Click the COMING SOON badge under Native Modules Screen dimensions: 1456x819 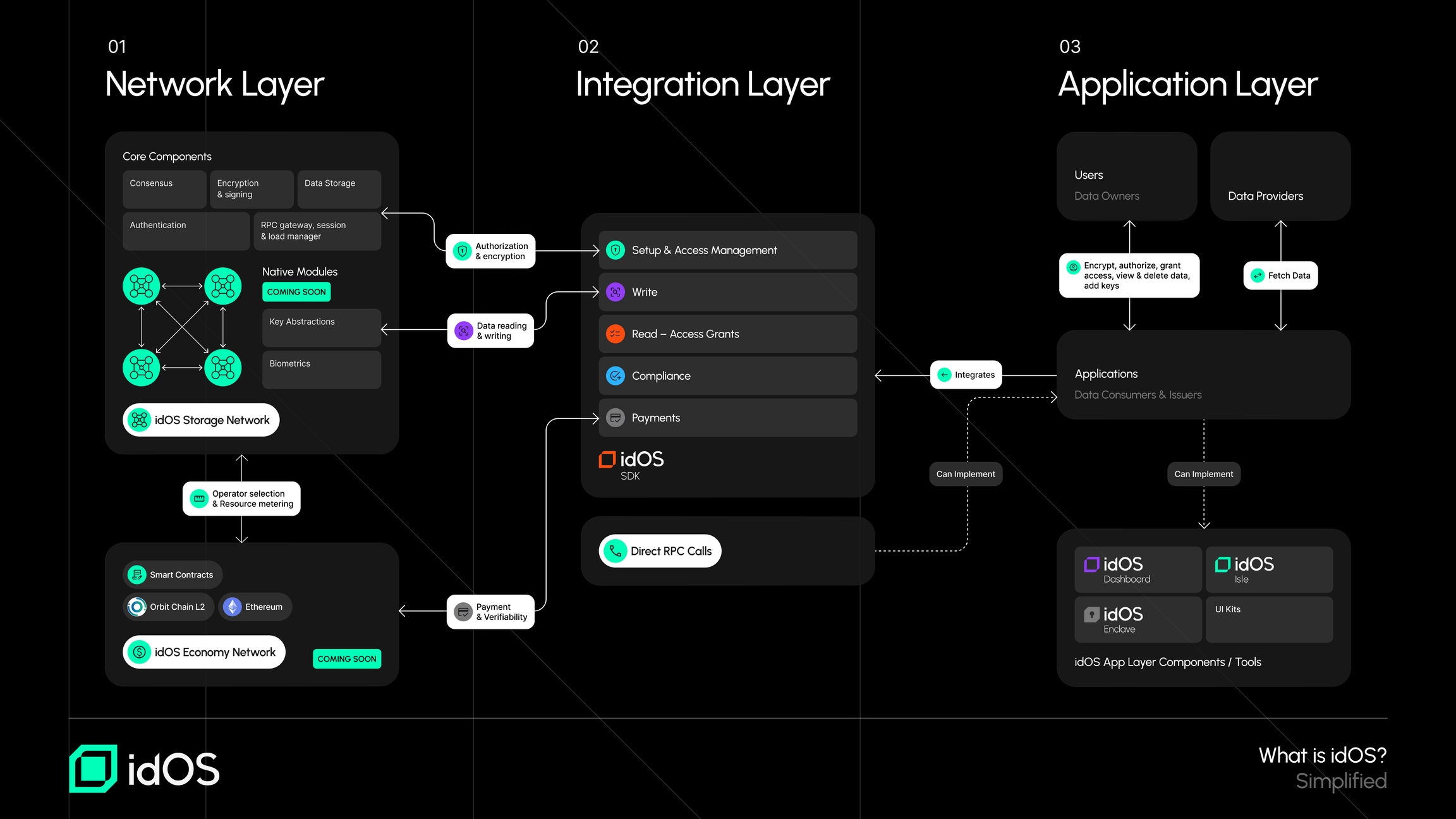pos(296,291)
